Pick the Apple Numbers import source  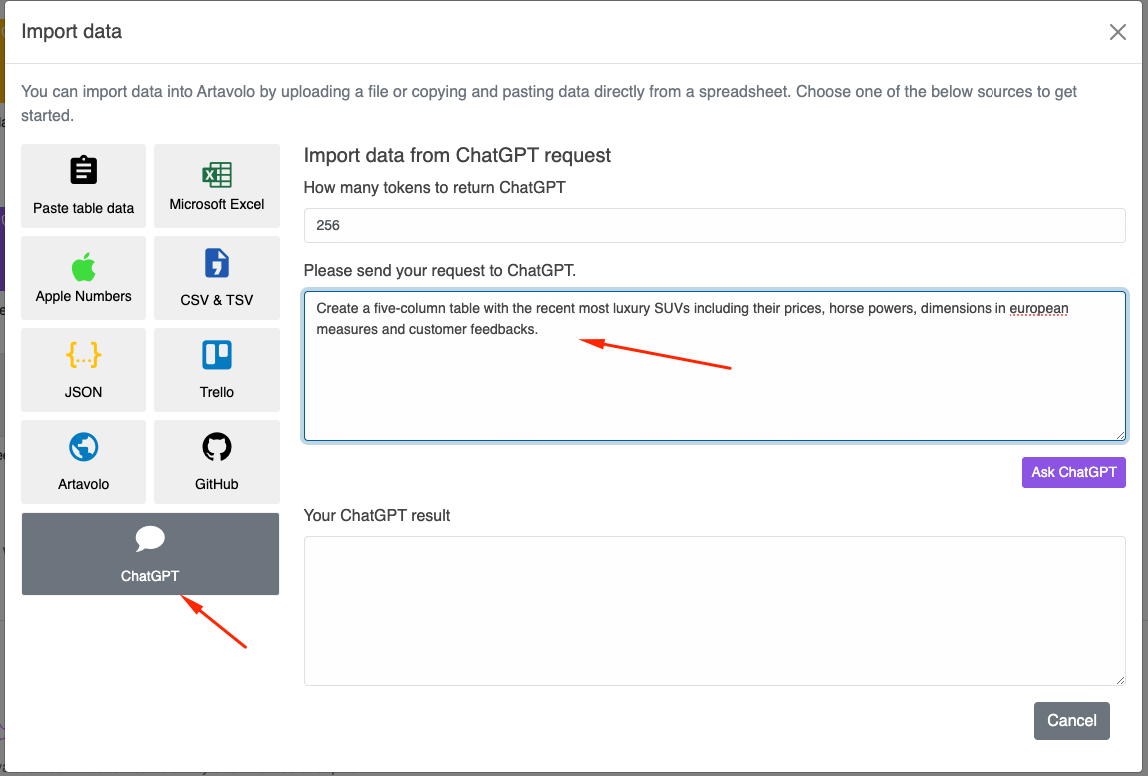83,278
